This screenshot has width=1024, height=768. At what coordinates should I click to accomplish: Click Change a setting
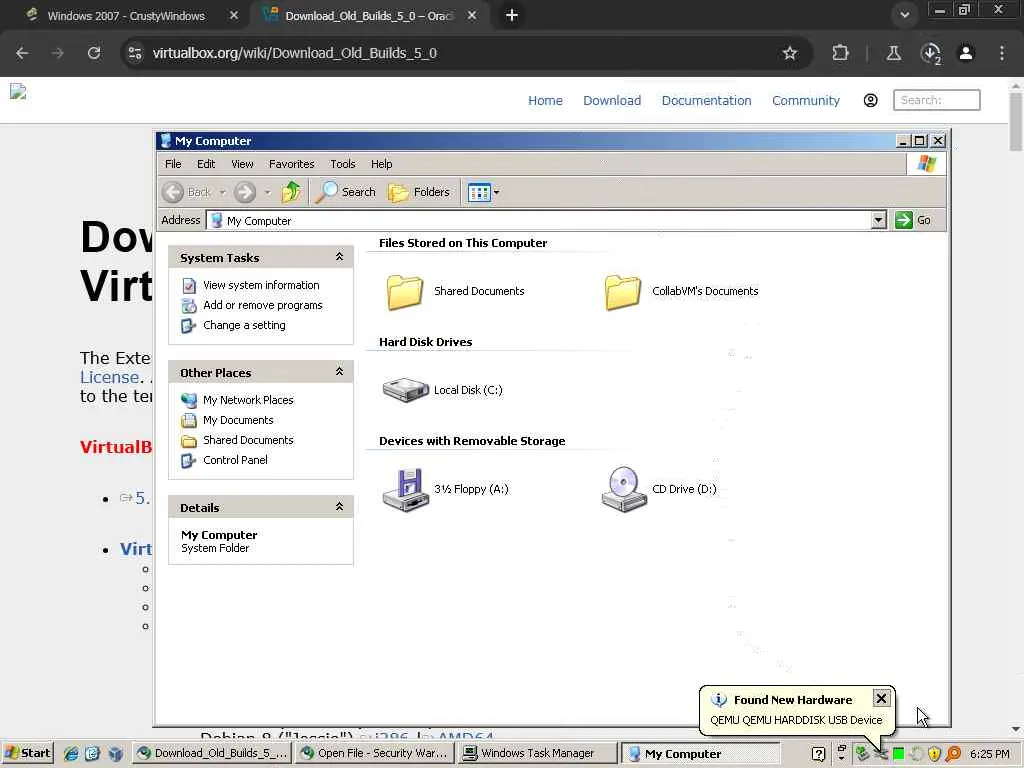point(244,325)
